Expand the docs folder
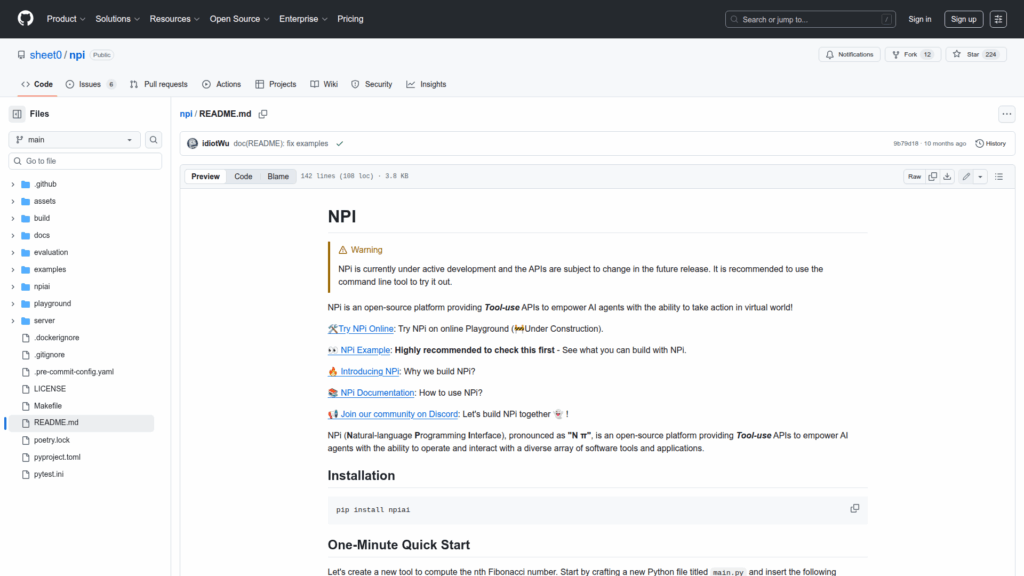This screenshot has width=1024, height=576. coord(13,235)
